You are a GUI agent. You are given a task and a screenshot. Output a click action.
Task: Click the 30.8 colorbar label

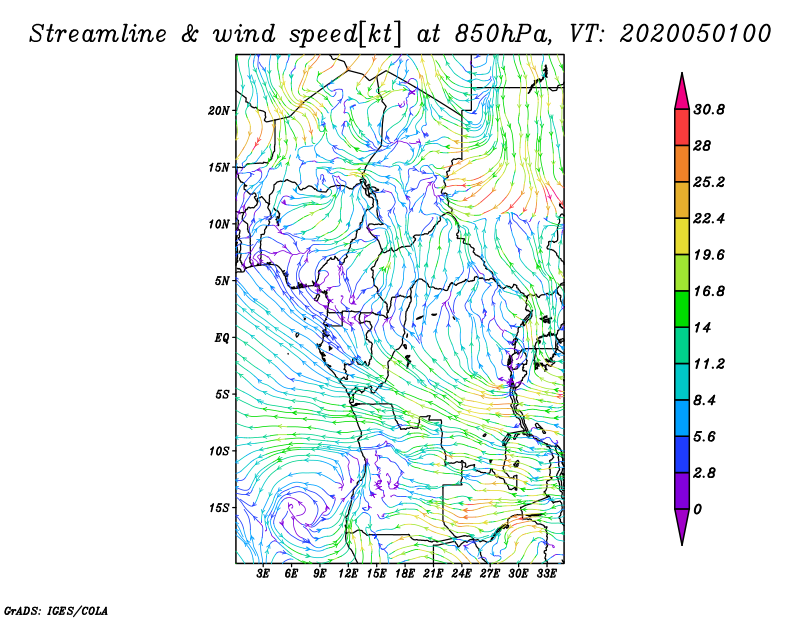pos(710,109)
